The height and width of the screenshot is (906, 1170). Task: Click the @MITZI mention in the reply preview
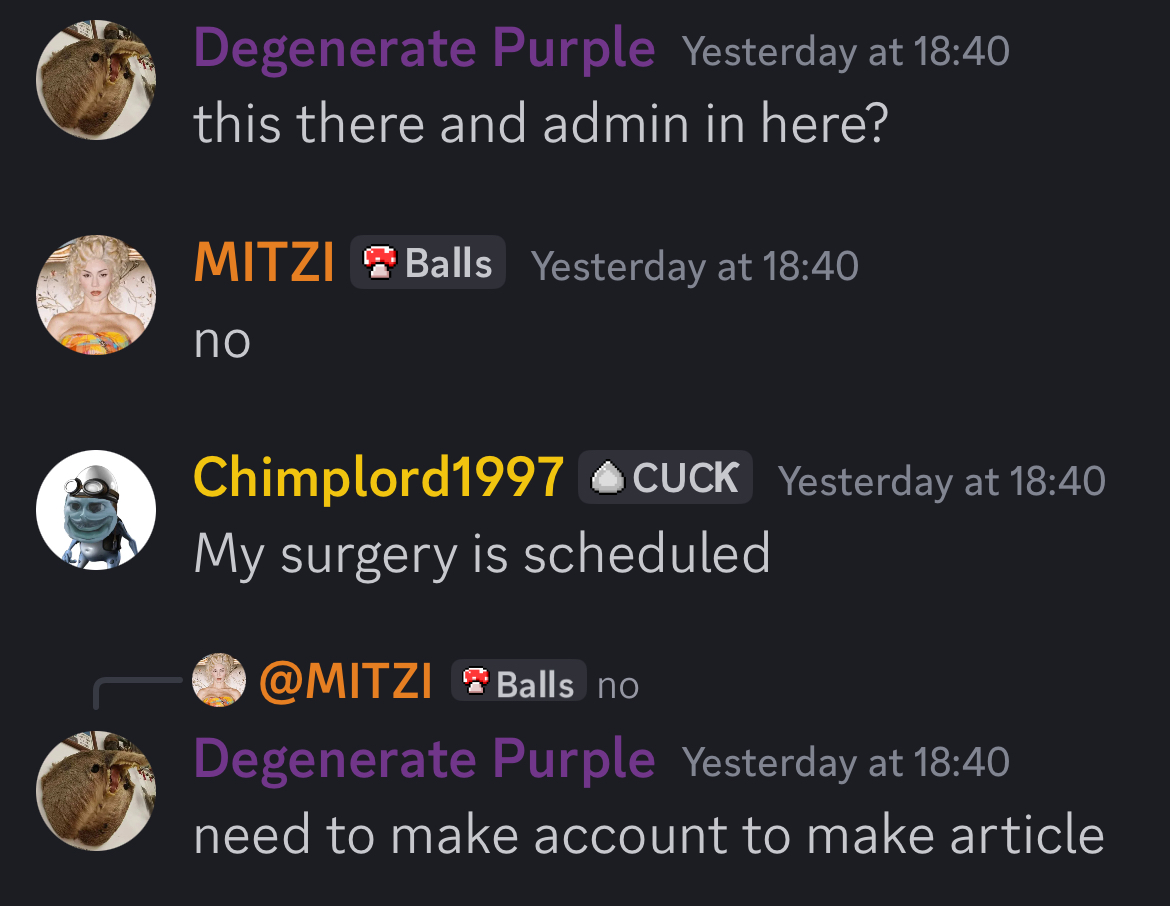[x=346, y=682]
